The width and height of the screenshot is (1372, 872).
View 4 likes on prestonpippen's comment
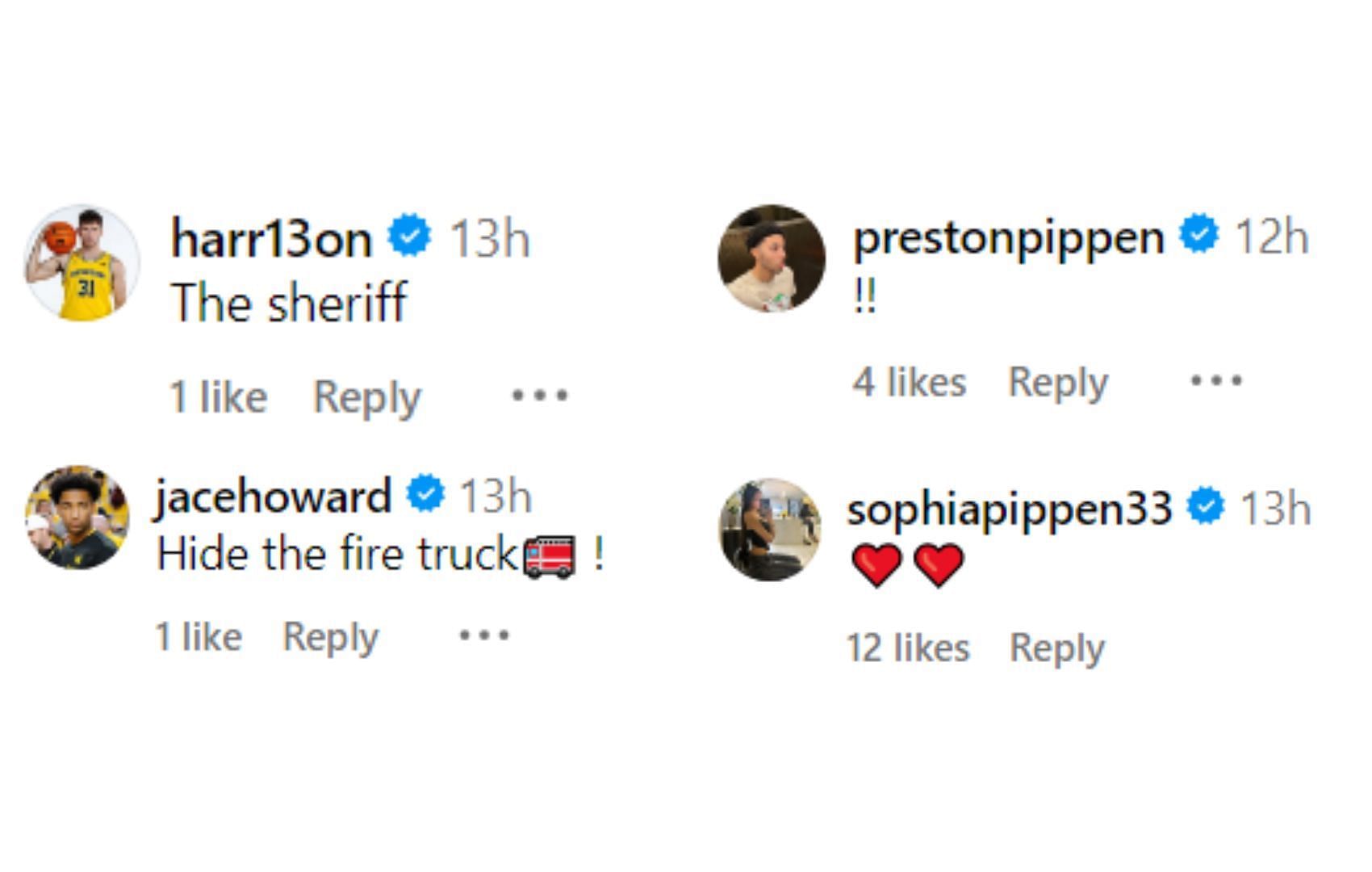coord(909,382)
